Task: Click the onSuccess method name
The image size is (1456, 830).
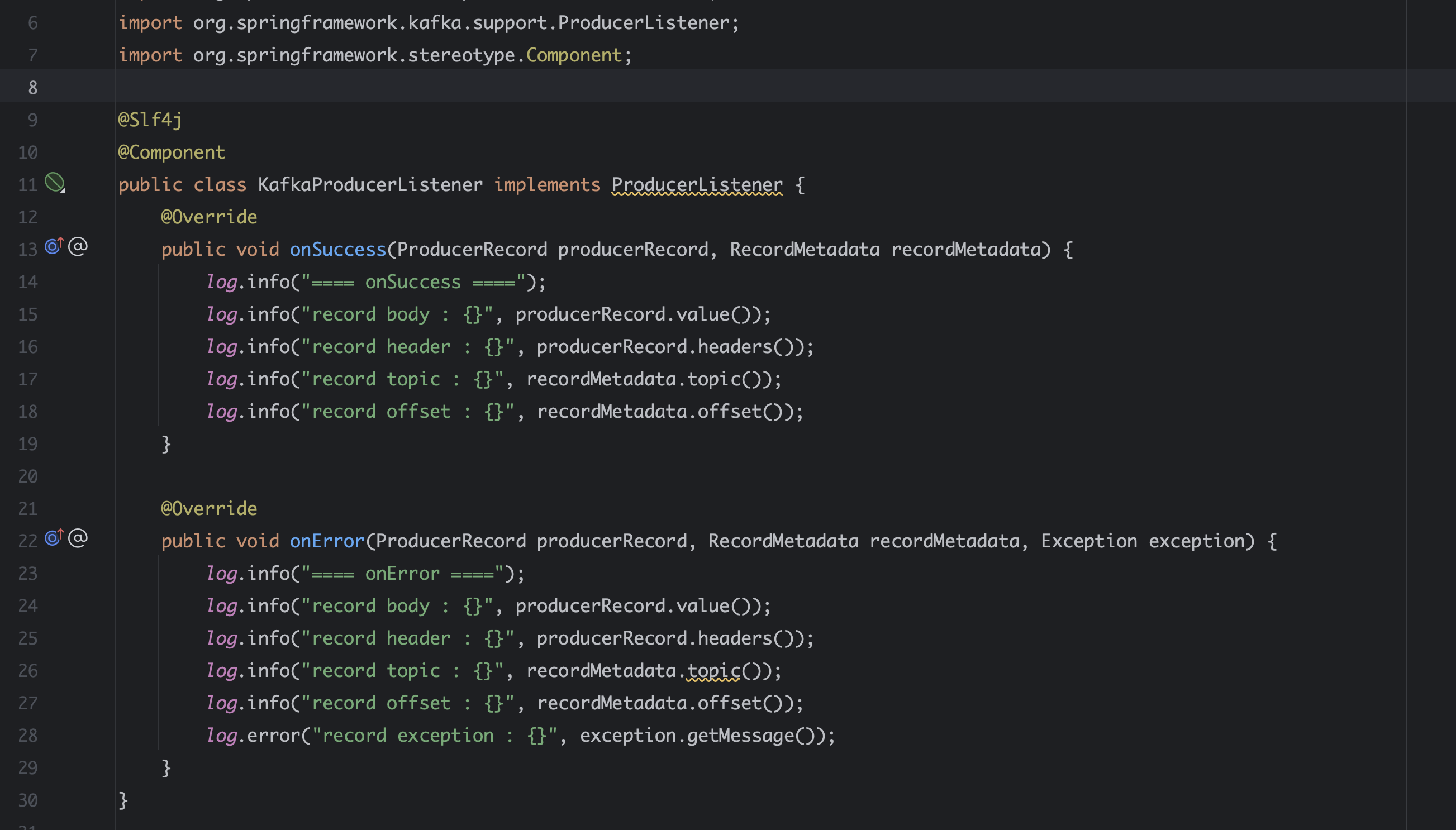Action: pyautogui.click(x=337, y=250)
